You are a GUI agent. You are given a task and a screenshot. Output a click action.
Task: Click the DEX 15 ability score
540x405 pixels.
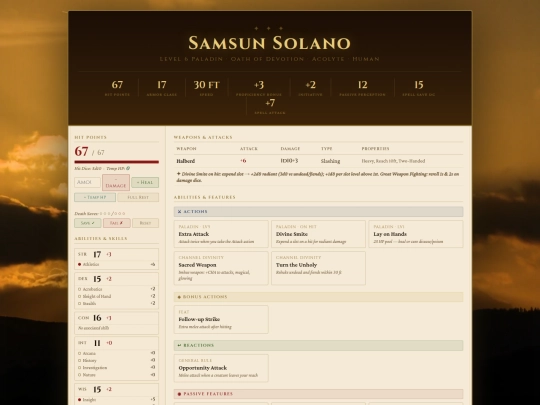tap(97, 279)
